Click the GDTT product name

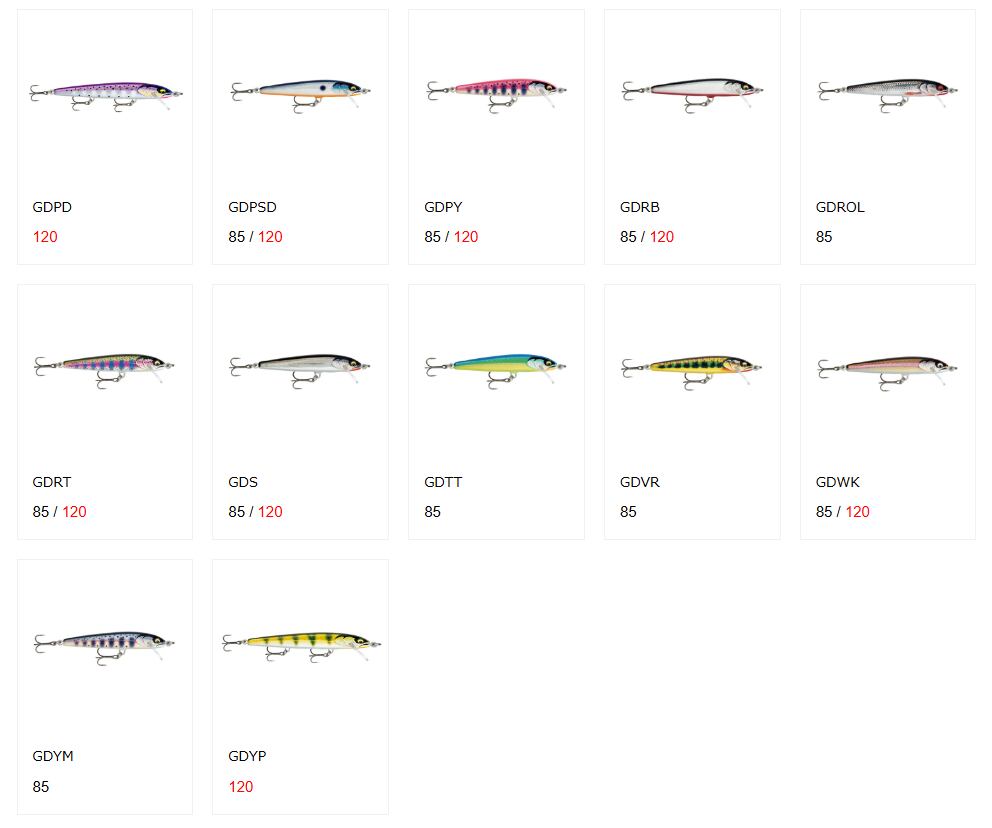[x=443, y=482]
